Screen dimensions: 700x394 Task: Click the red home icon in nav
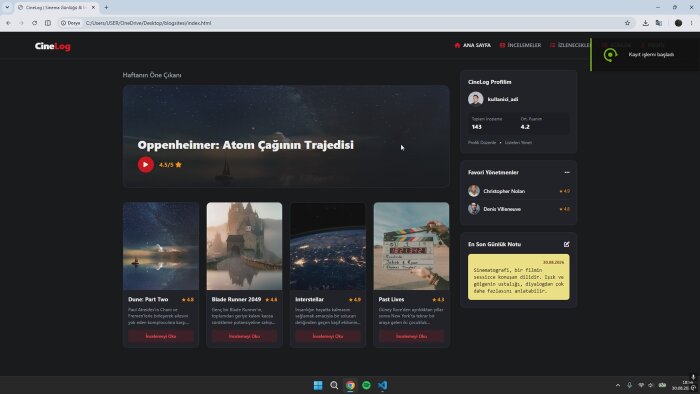point(457,45)
